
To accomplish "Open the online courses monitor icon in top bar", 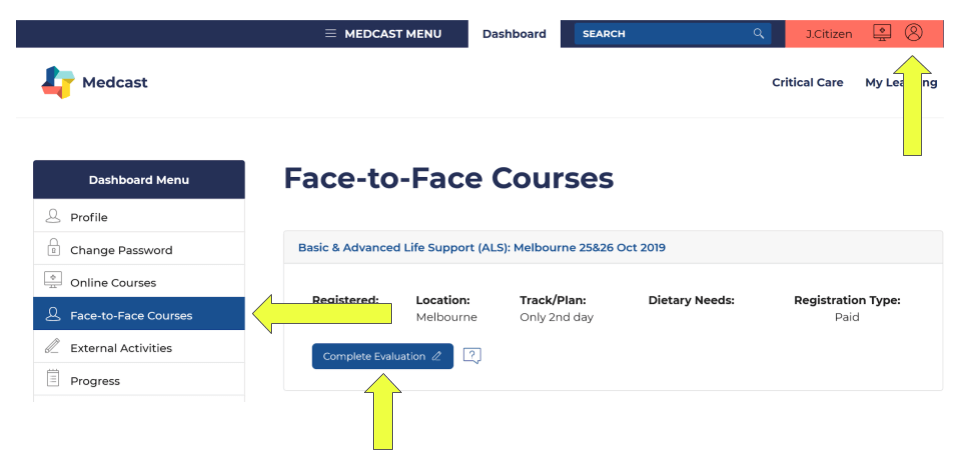I will (882, 33).
